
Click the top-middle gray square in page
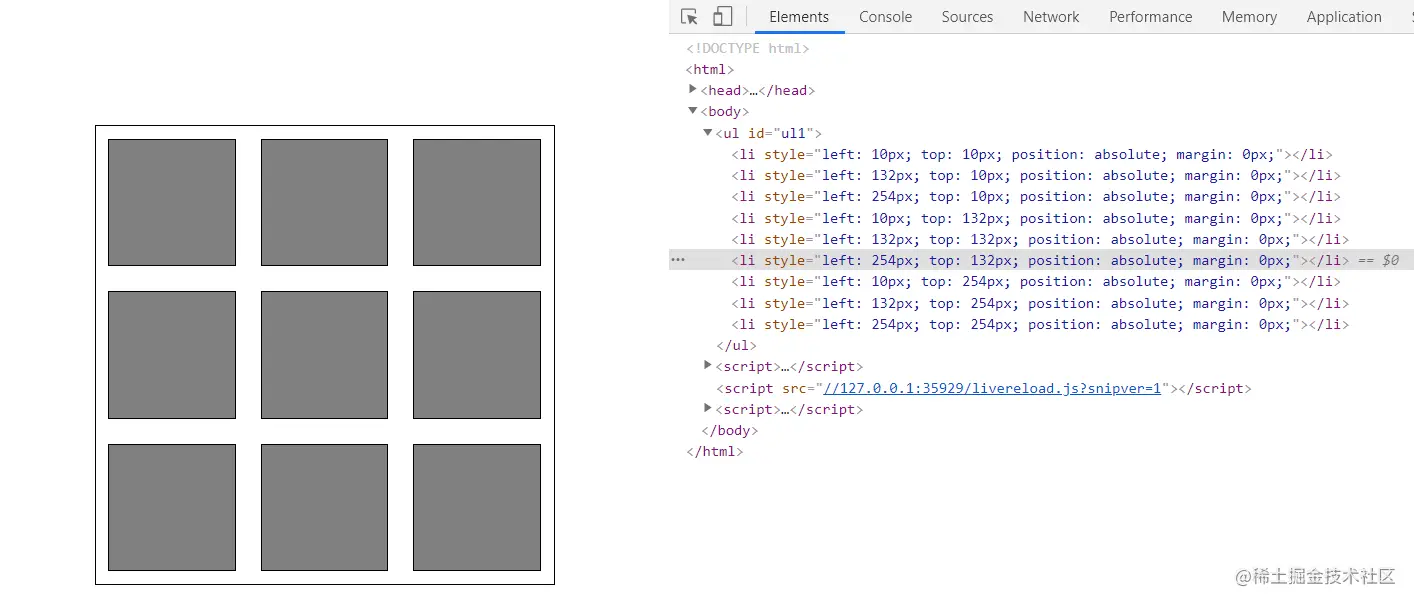(x=324, y=202)
